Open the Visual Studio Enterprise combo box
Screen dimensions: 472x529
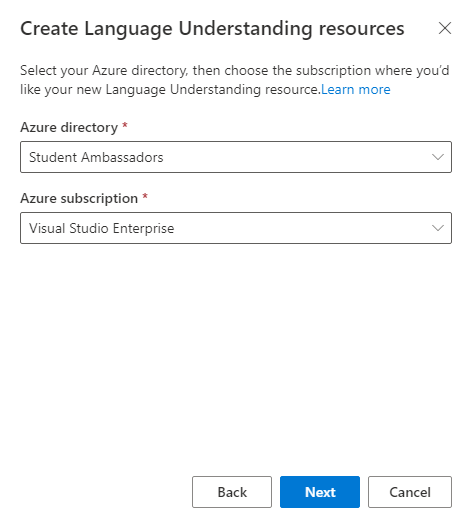point(236,228)
